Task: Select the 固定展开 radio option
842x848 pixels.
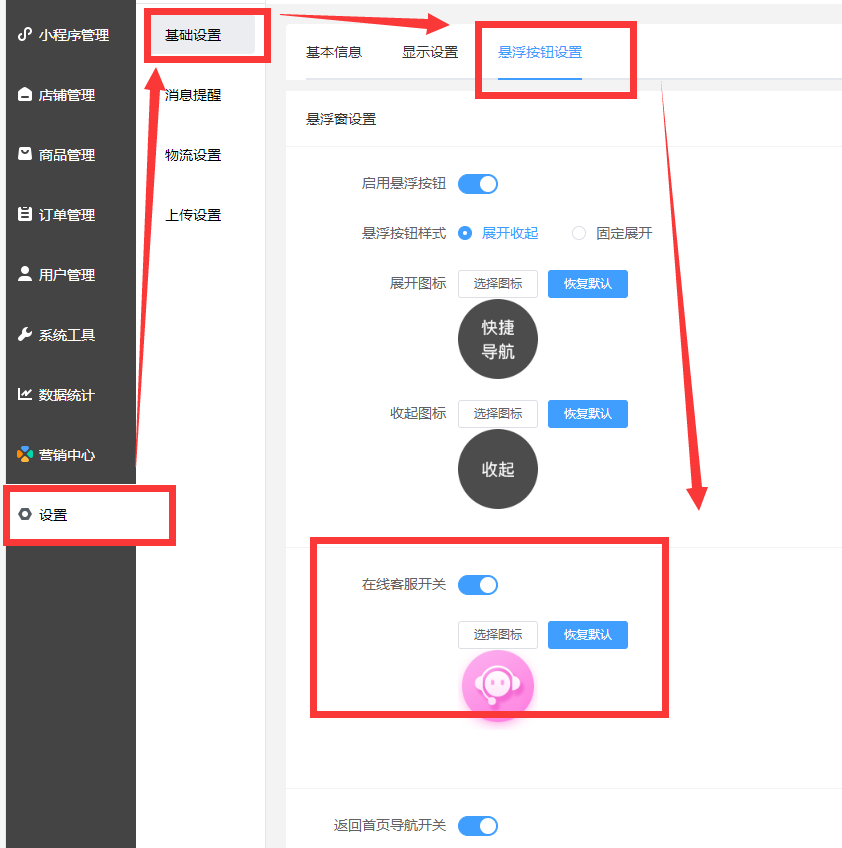Action: coord(612,233)
